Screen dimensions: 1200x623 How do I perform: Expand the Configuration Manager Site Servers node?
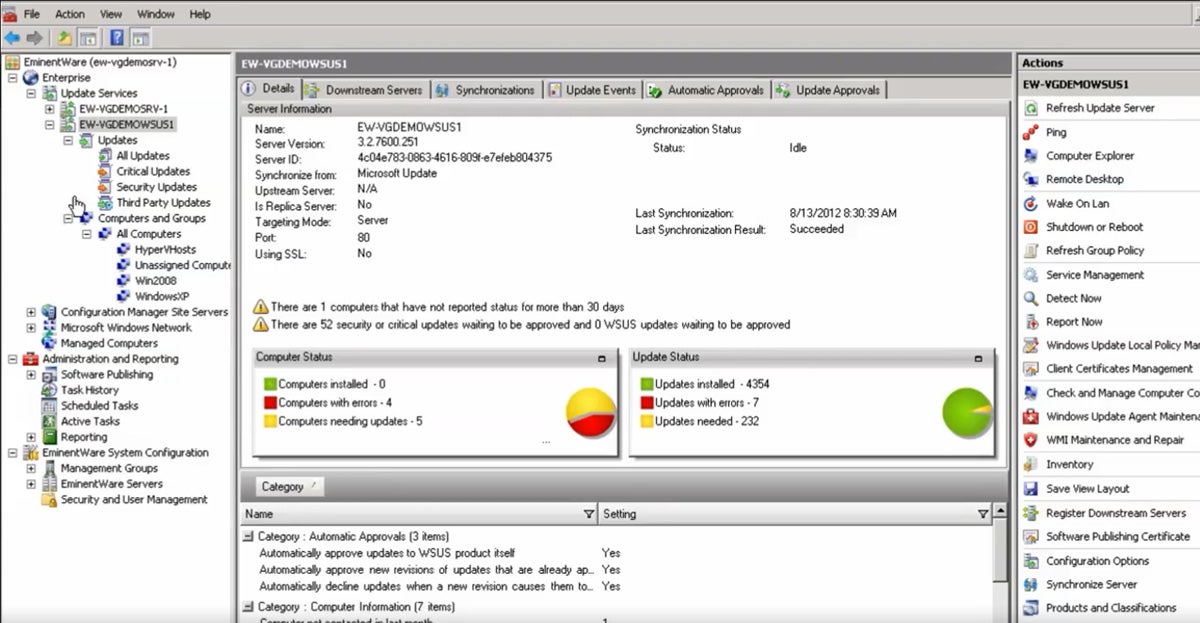click(x=31, y=312)
